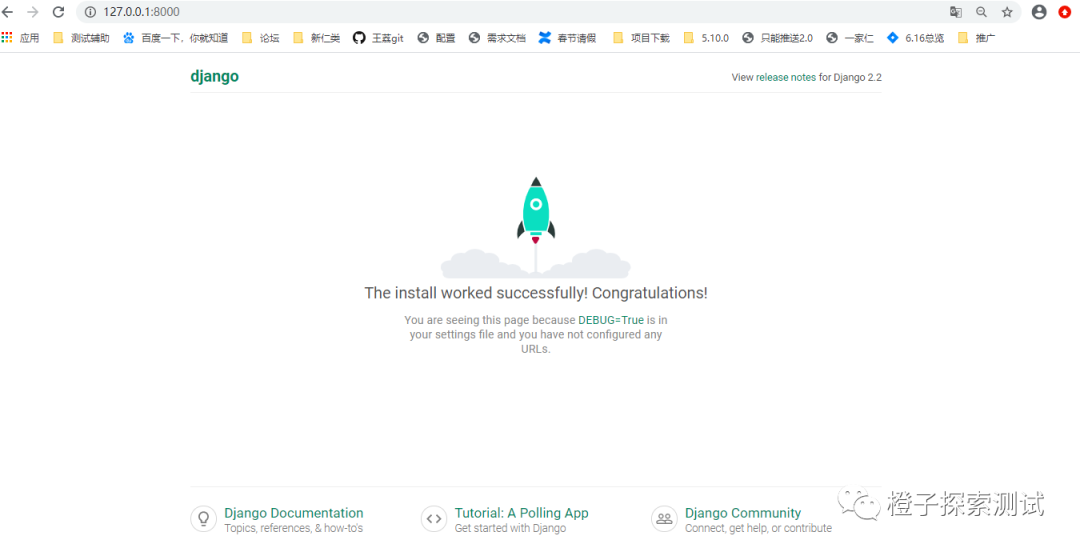Open the 项目下载 bookmark folder

pos(641,38)
